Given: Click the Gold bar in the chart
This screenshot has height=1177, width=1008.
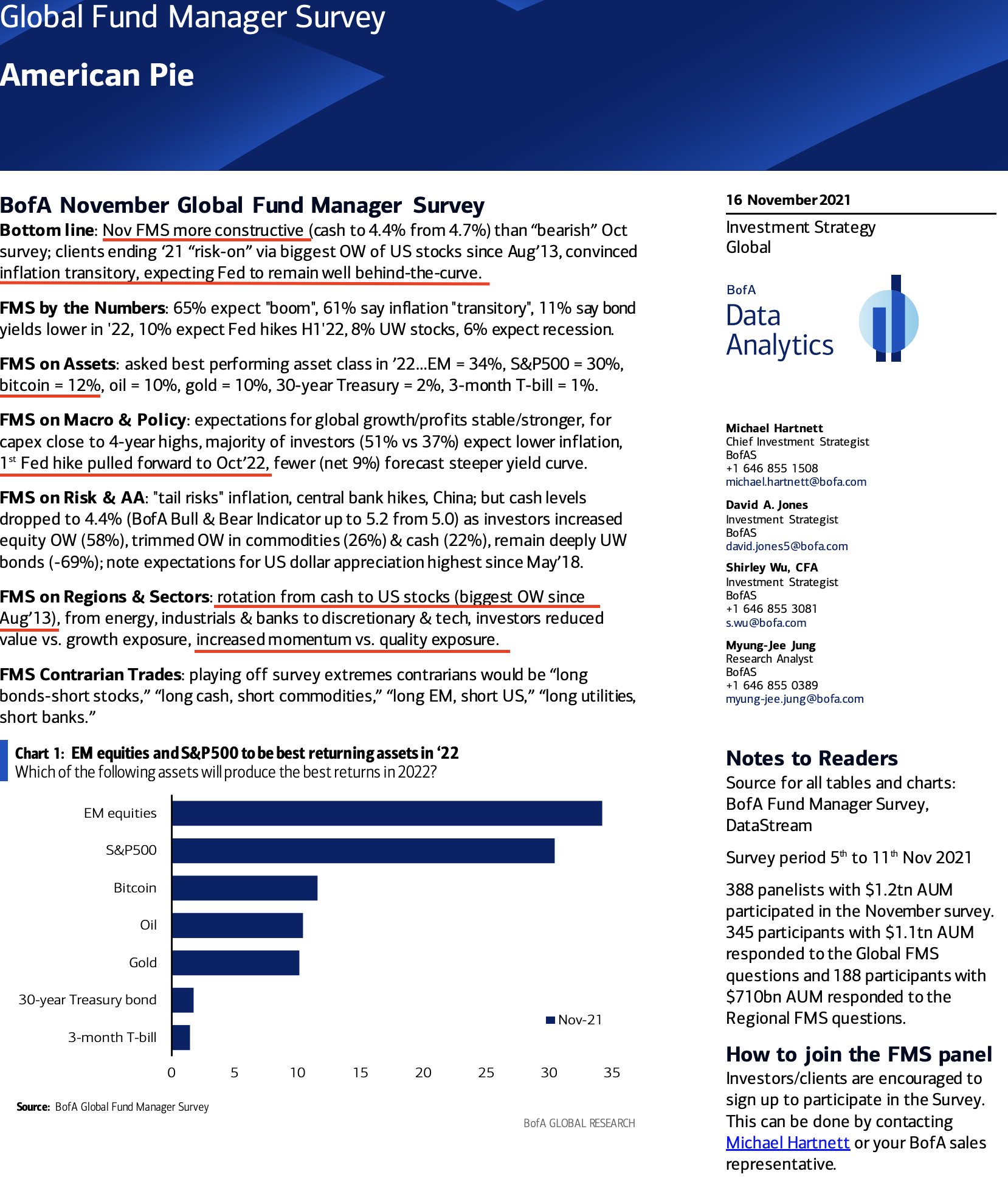Looking at the screenshot, I should [236, 962].
